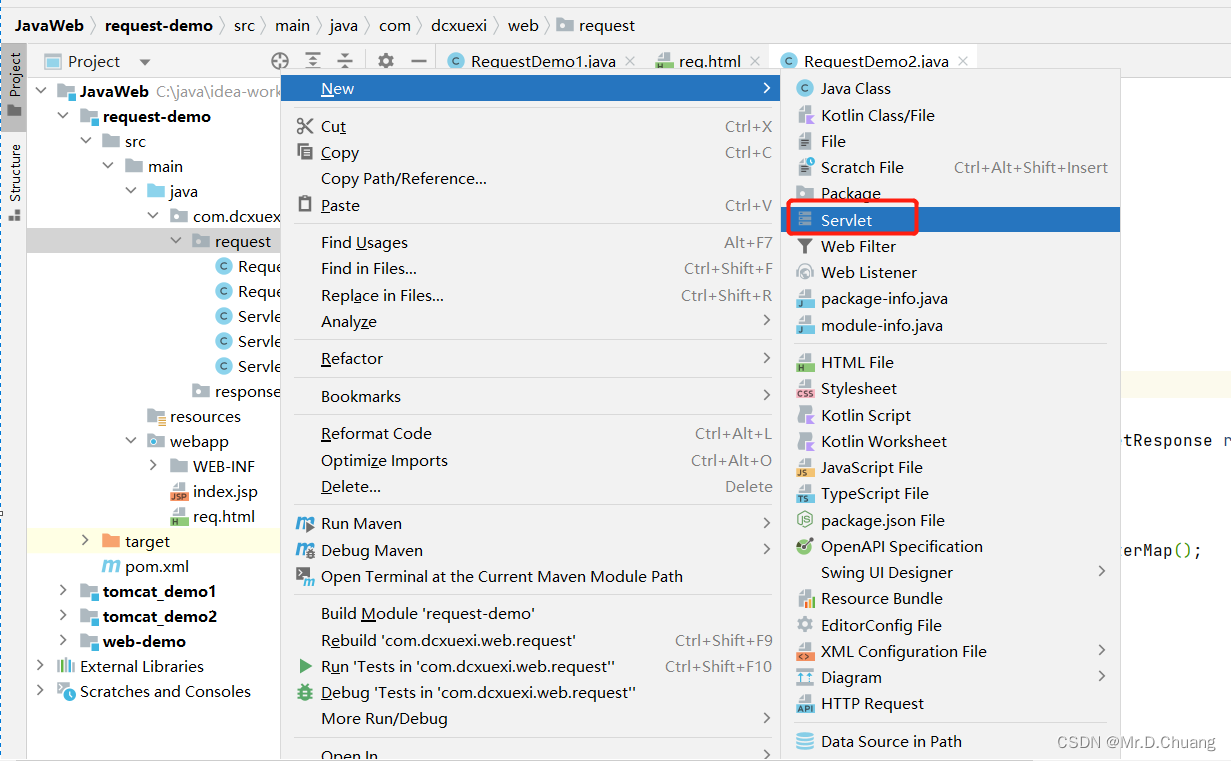Expand the External Libraries node
This screenshot has width=1231, height=761.
[40, 666]
